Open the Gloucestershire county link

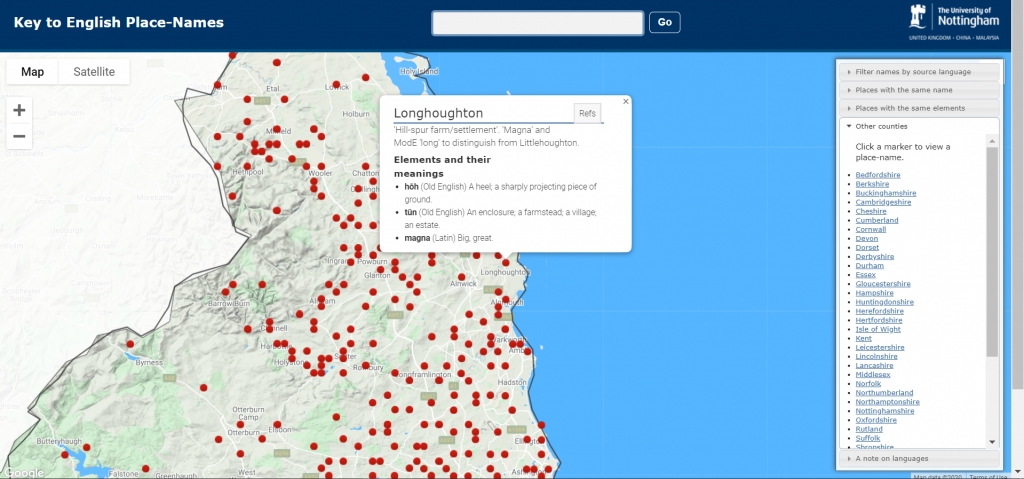882,284
